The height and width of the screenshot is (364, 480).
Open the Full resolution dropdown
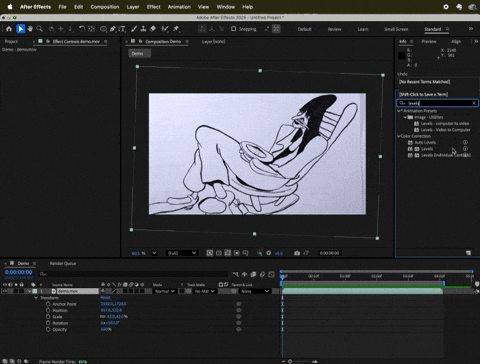click(x=182, y=253)
